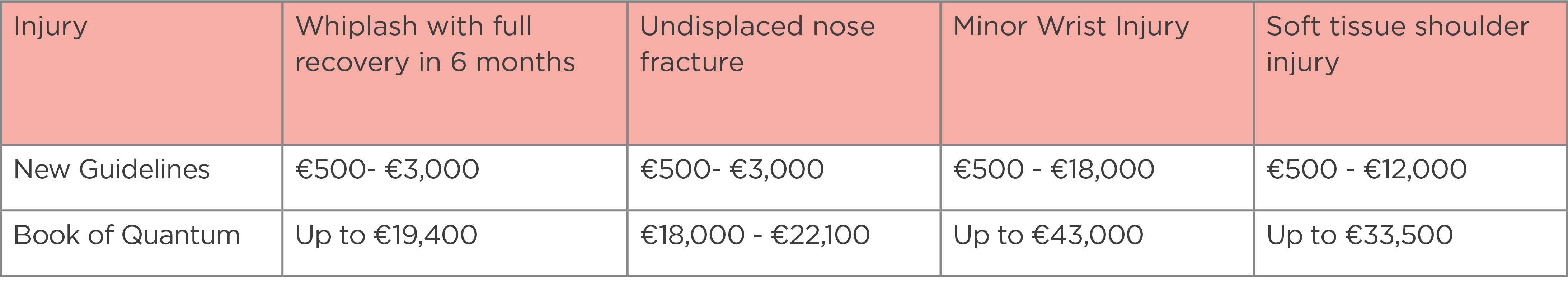Click nose fracture New Guidelines €500- €3,000 cell
The height and width of the screenshot is (286, 1568).
pos(784,178)
